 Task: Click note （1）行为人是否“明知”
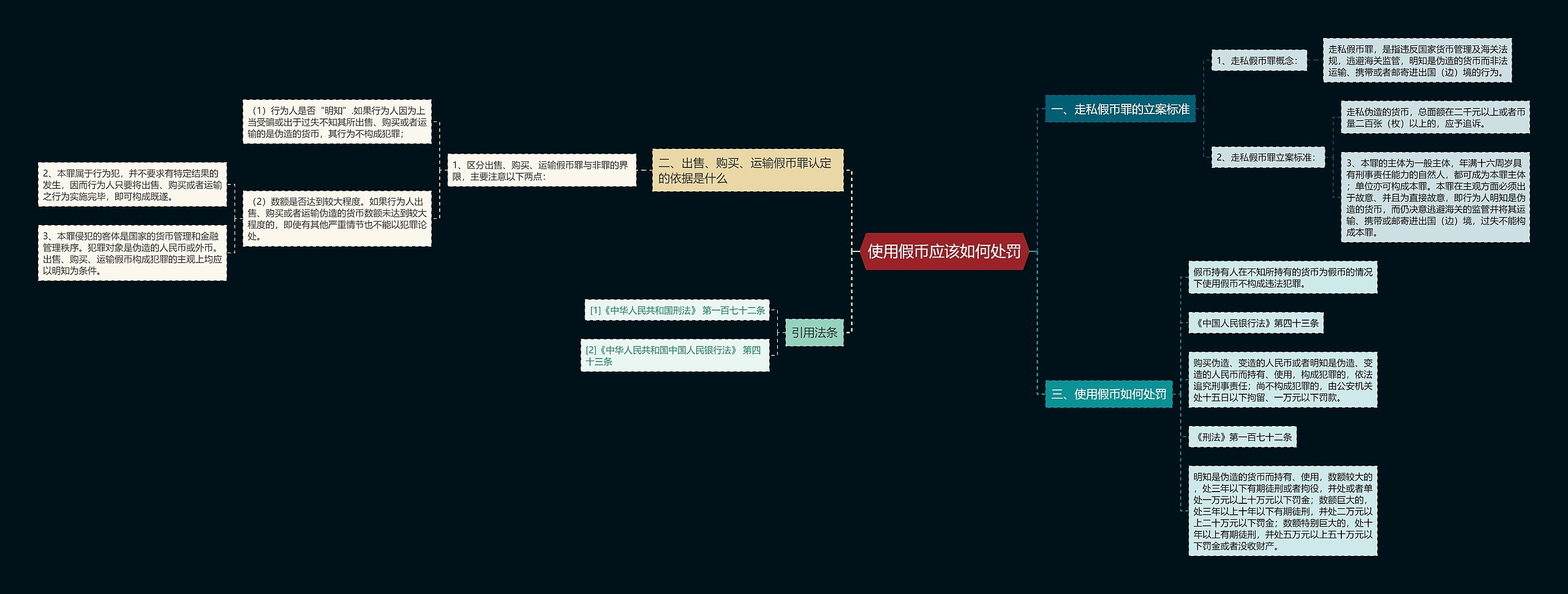pyautogui.click(x=337, y=122)
